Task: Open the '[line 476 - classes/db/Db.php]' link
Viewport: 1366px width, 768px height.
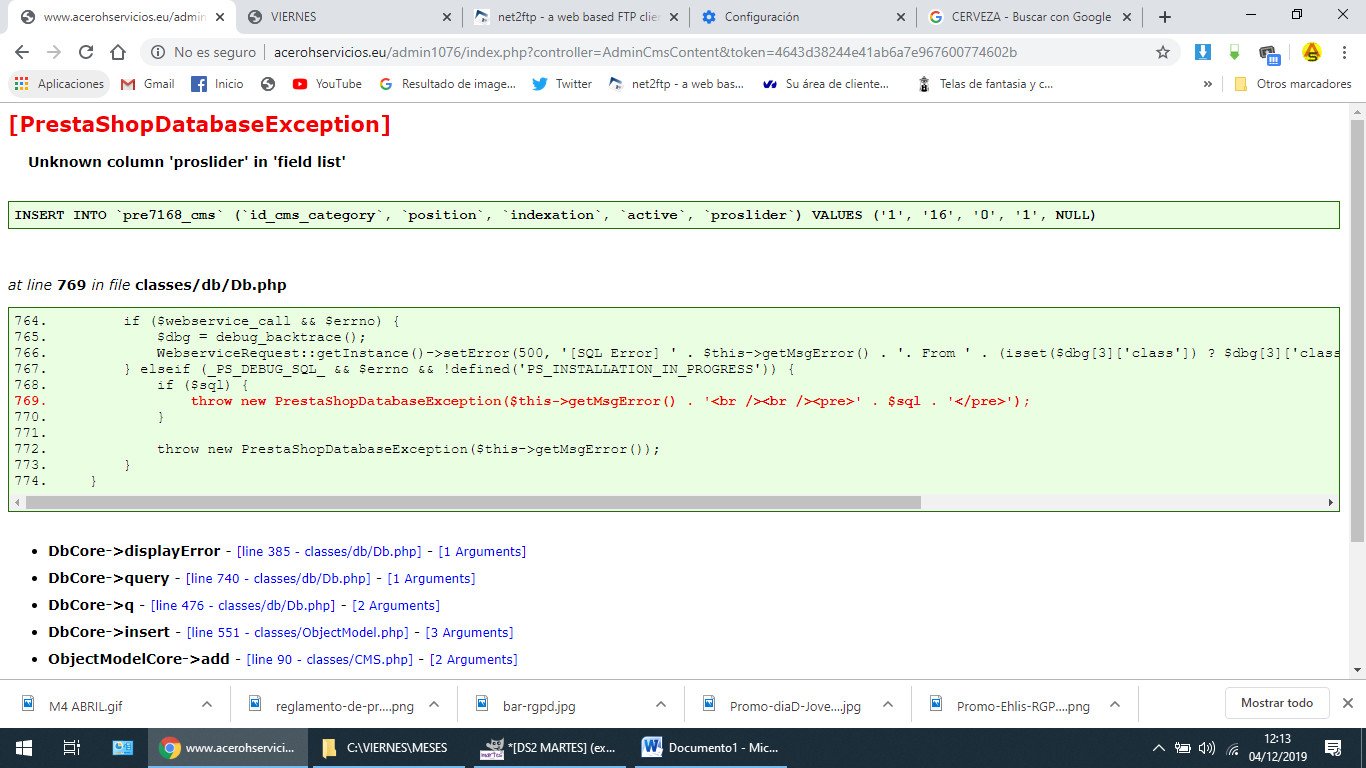Action: coord(243,606)
